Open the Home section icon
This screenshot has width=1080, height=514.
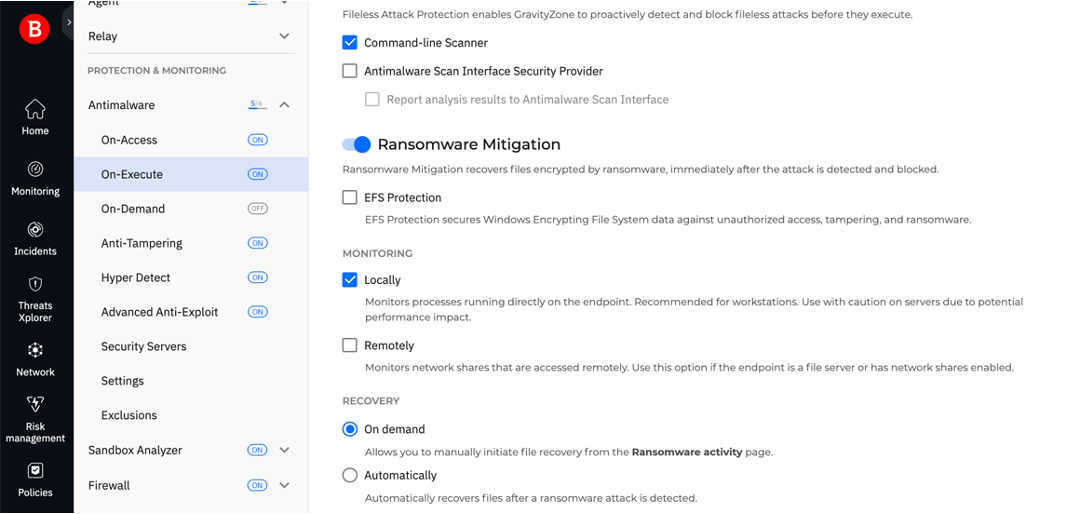(35, 109)
